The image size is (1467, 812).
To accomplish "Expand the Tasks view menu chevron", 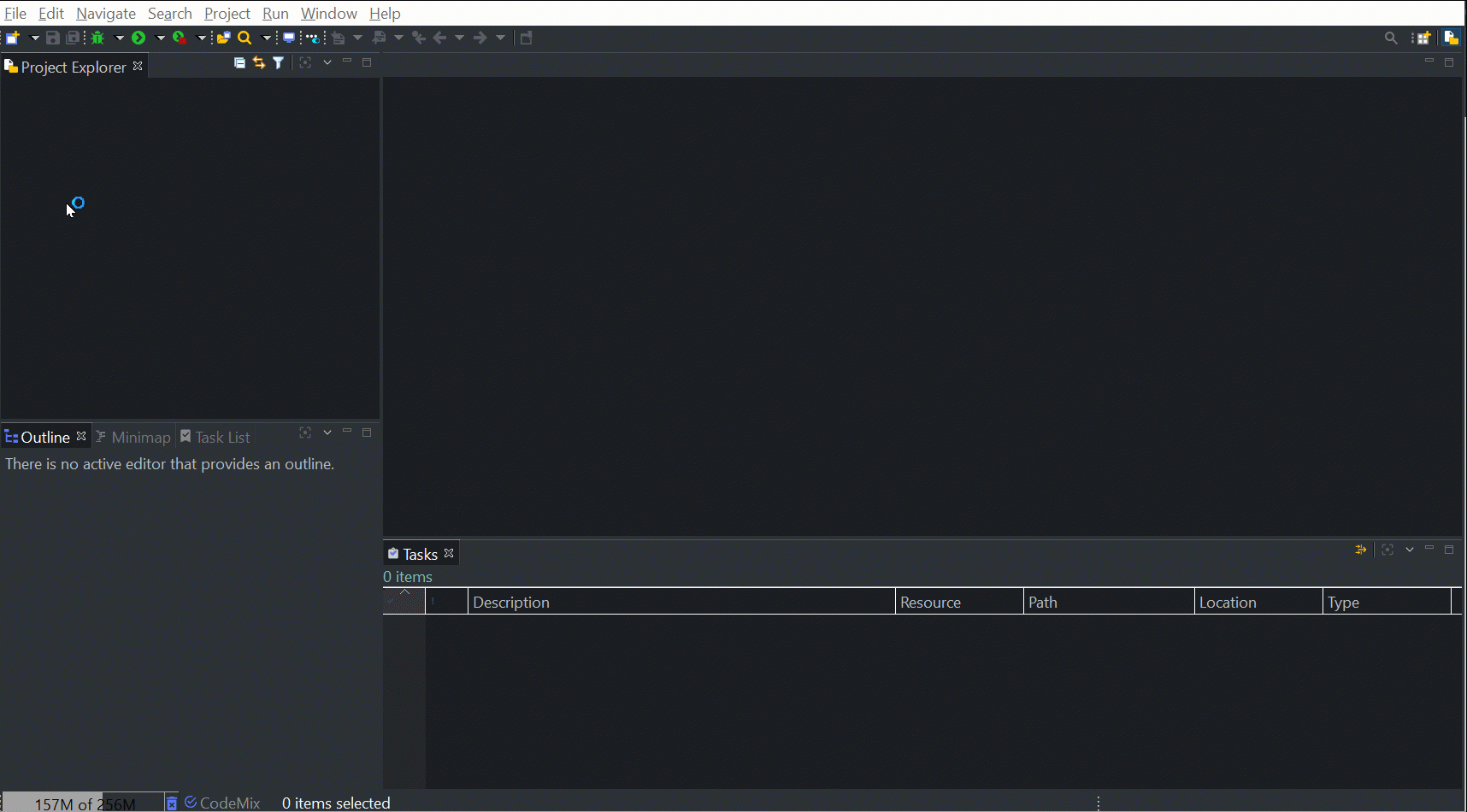I will [1410, 550].
